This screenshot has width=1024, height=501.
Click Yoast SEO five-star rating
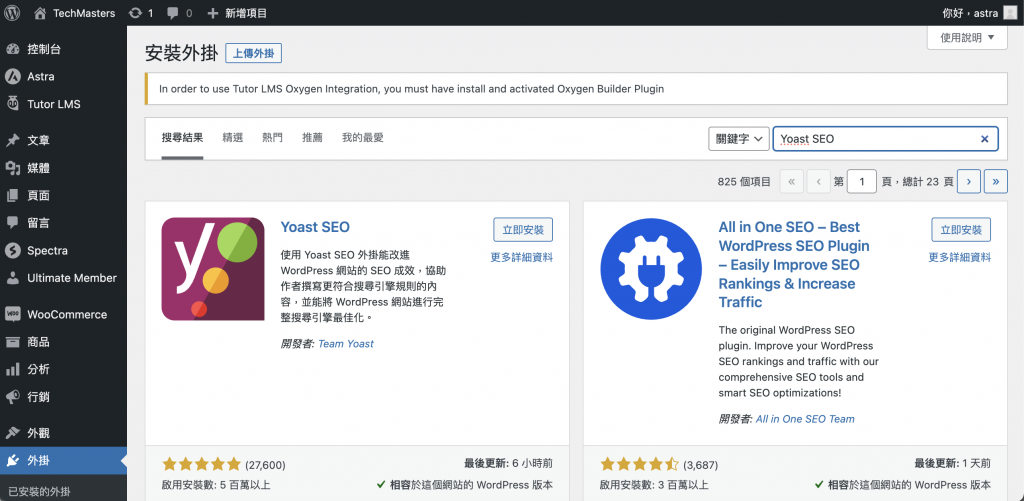click(202, 465)
